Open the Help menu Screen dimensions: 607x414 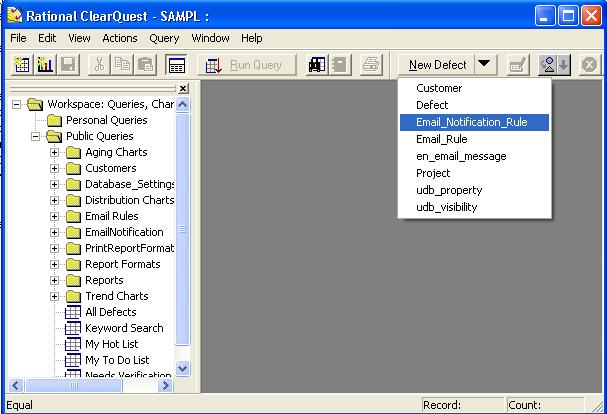[252, 38]
